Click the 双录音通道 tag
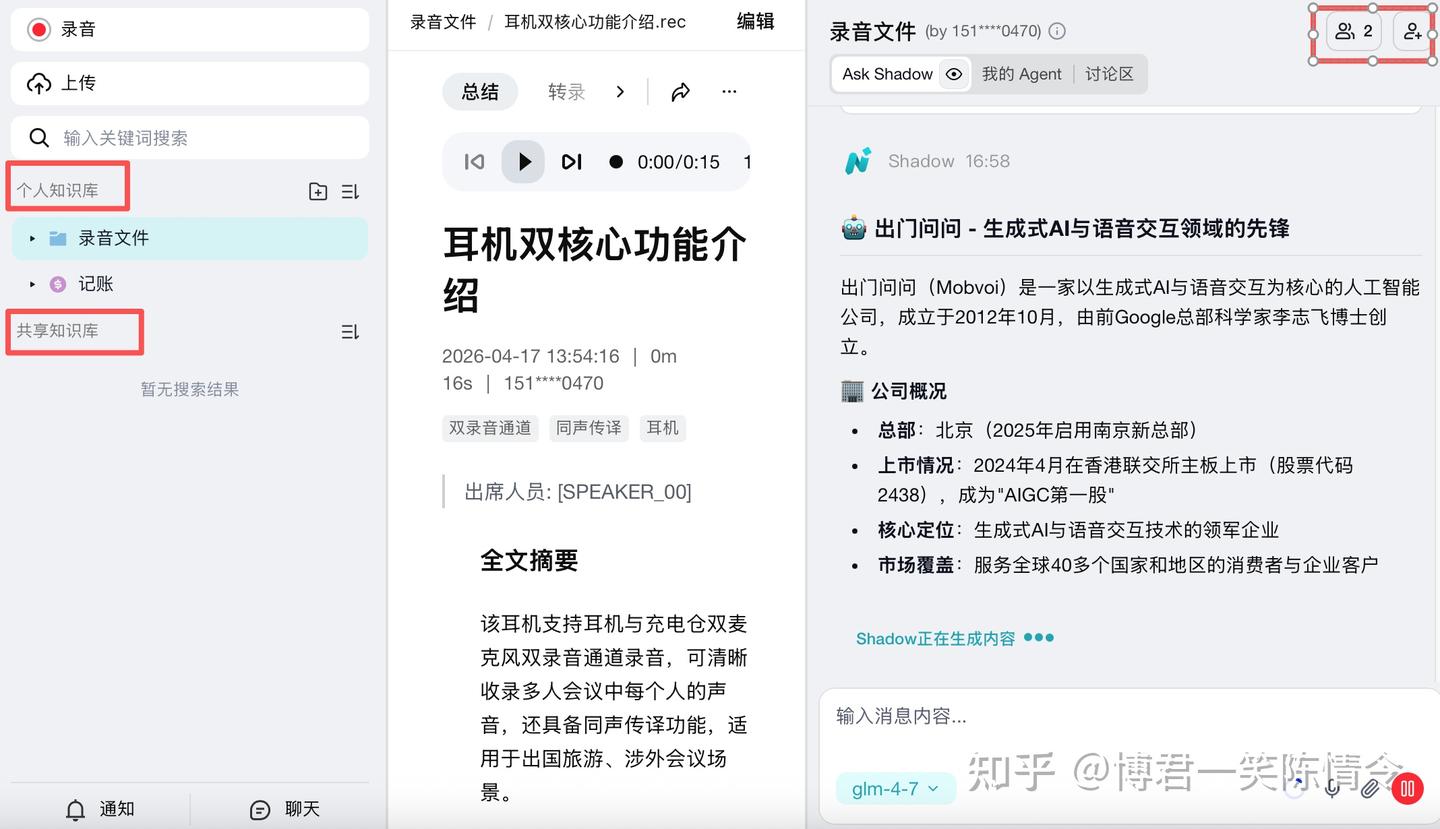1440x829 pixels. 490,428
